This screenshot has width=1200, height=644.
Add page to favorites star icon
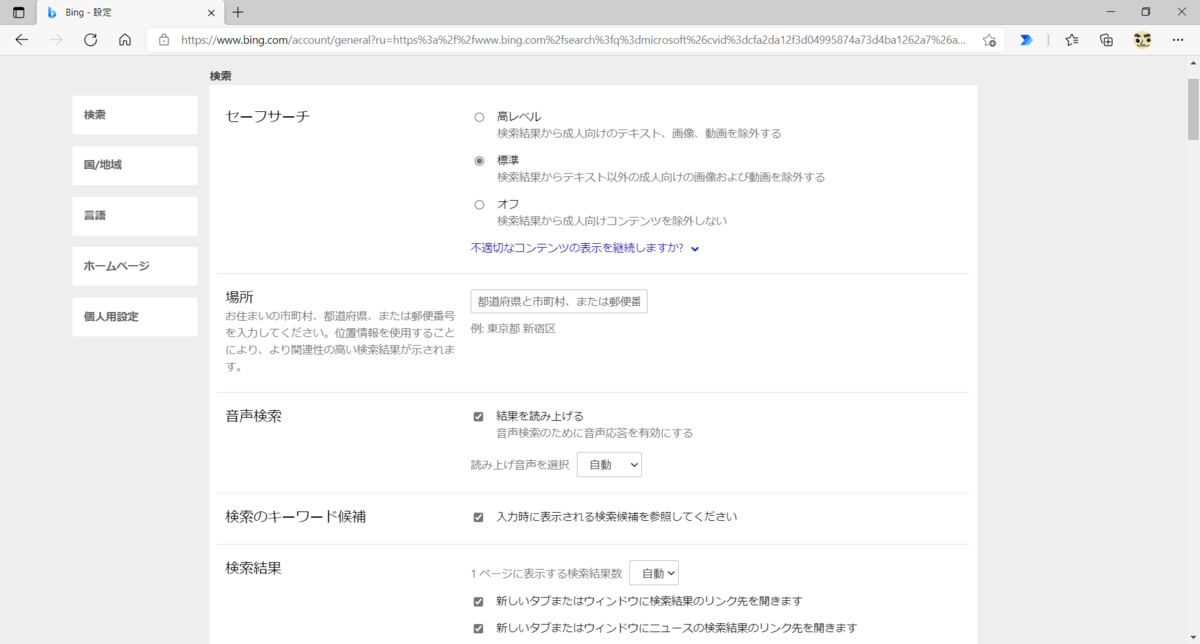989,40
